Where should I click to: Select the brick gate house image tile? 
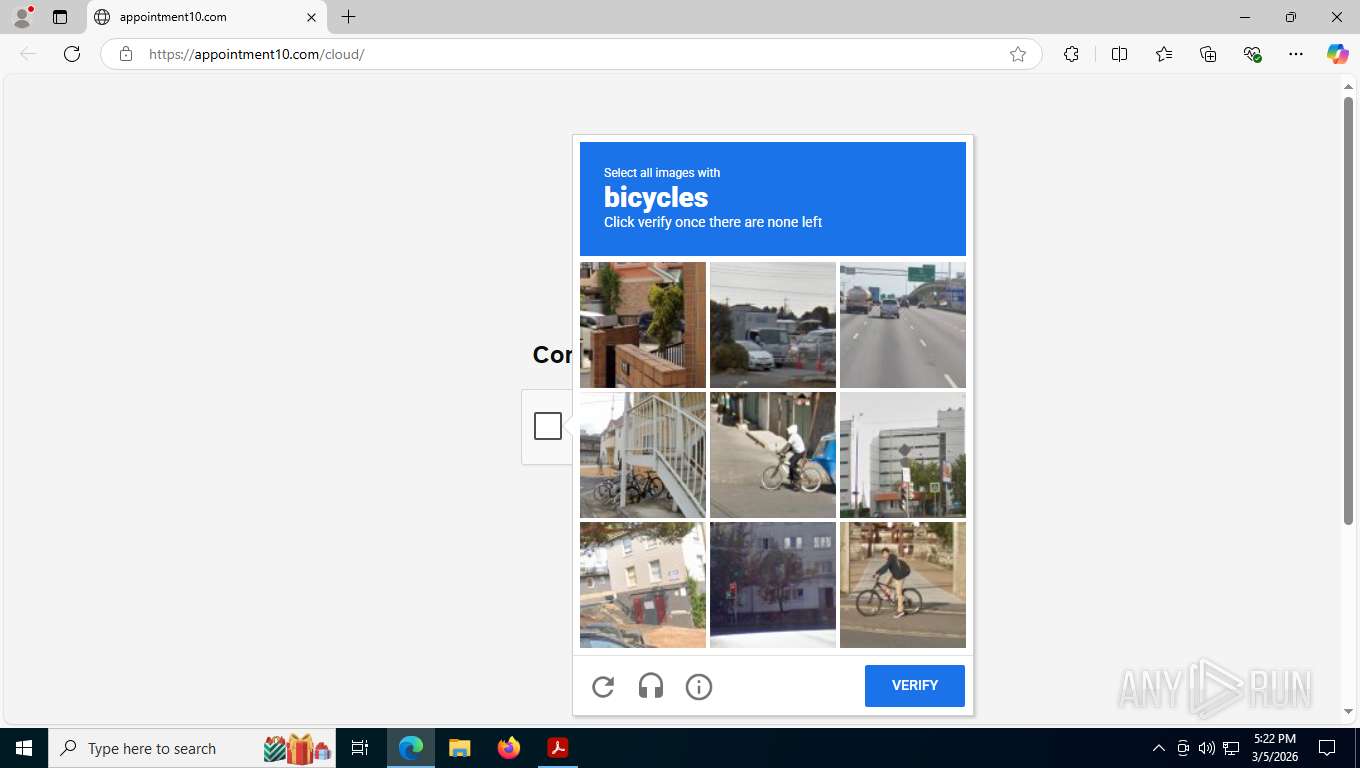[x=643, y=325]
